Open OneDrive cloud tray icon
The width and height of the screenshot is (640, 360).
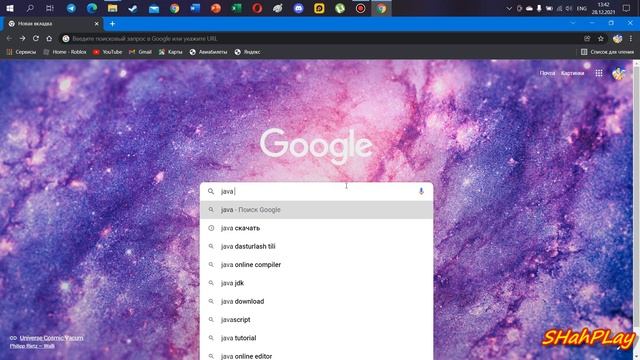tap(529, 8)
